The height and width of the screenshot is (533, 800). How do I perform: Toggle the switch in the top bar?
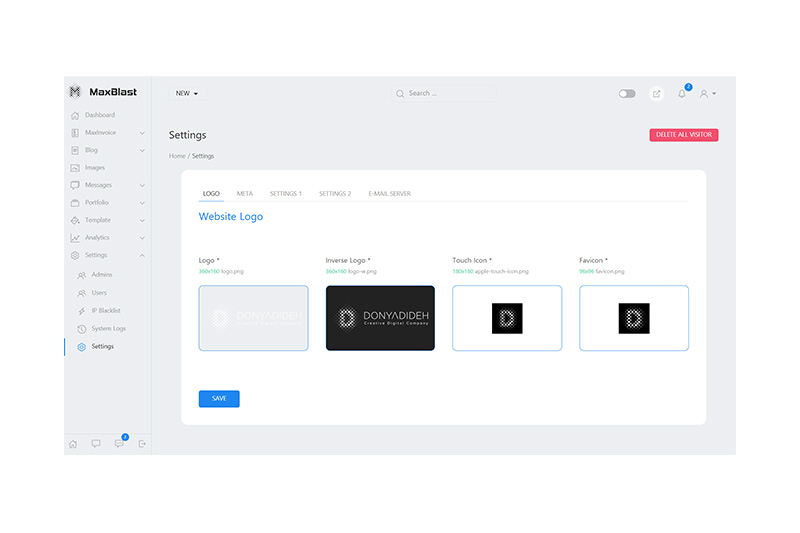coord(627,94)
